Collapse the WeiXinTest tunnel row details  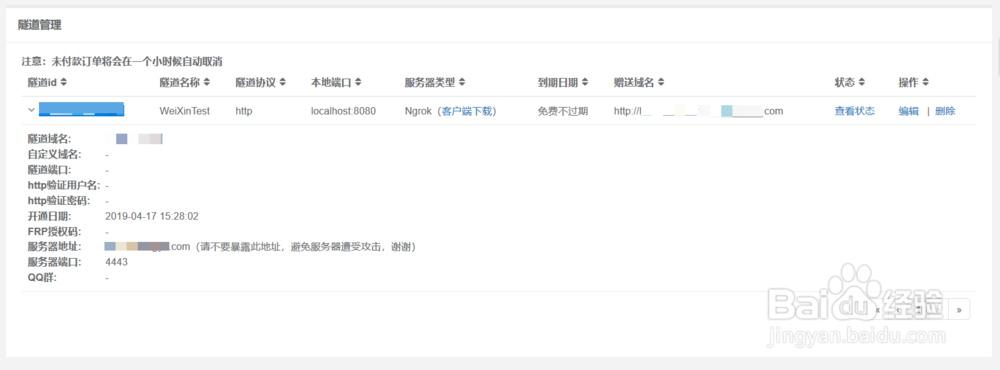coord(31,110)
